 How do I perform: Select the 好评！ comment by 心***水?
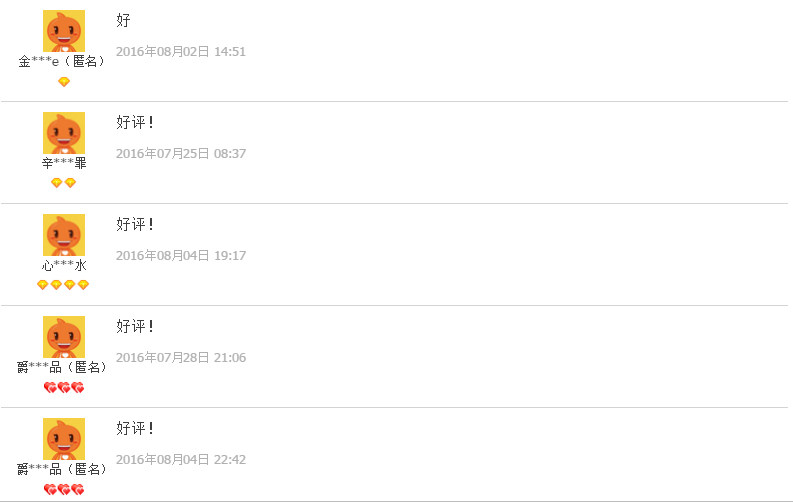tap(135, 224)
